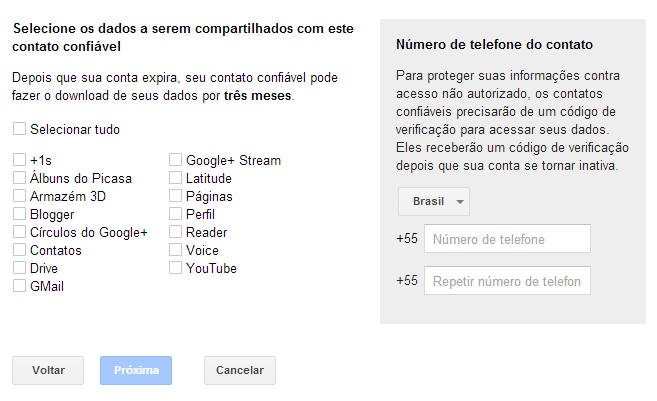Toggle the Latitude checkbox

click(x=176, y=178)
